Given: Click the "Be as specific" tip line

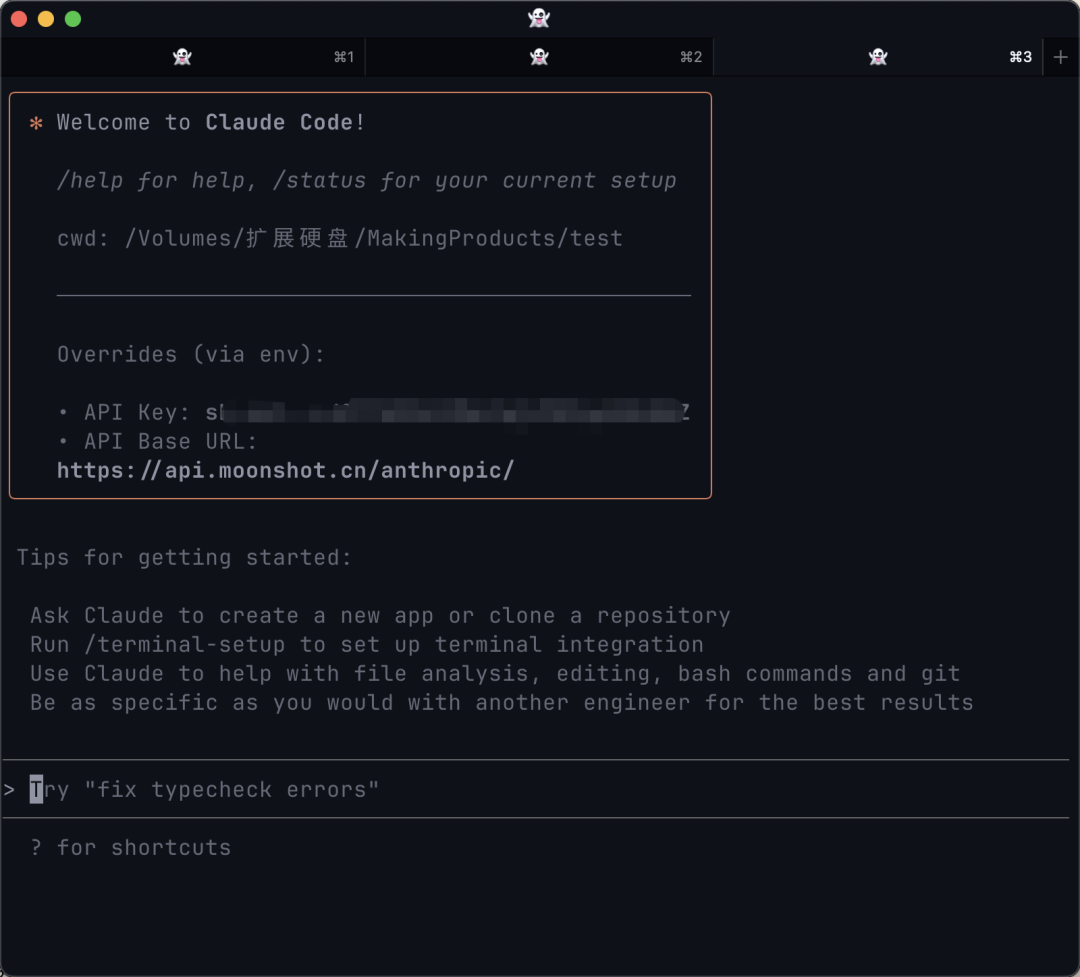Looking at the screenshot, I should [501, 703].
